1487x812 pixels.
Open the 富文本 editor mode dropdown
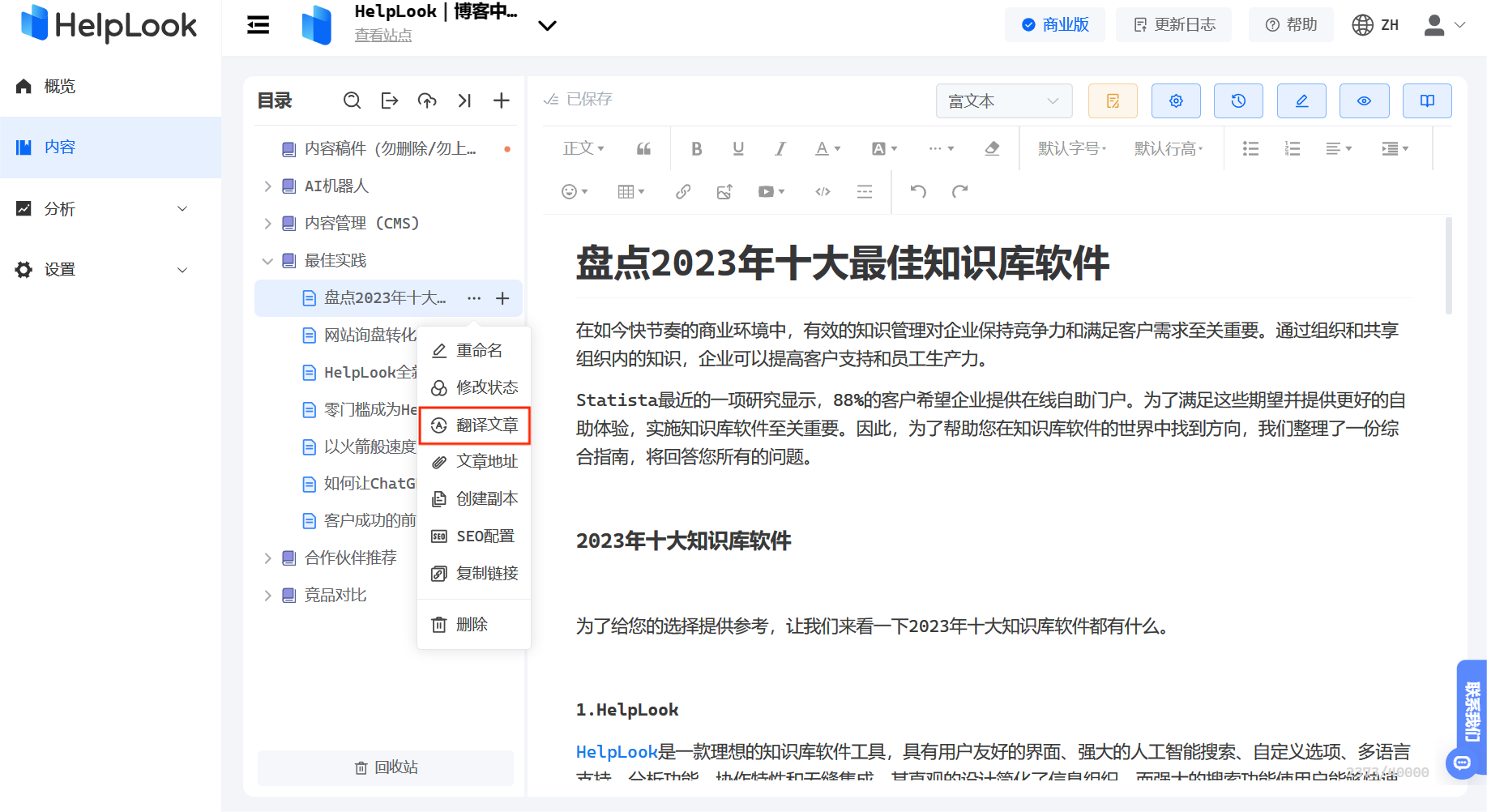[x=1004, y=100]
